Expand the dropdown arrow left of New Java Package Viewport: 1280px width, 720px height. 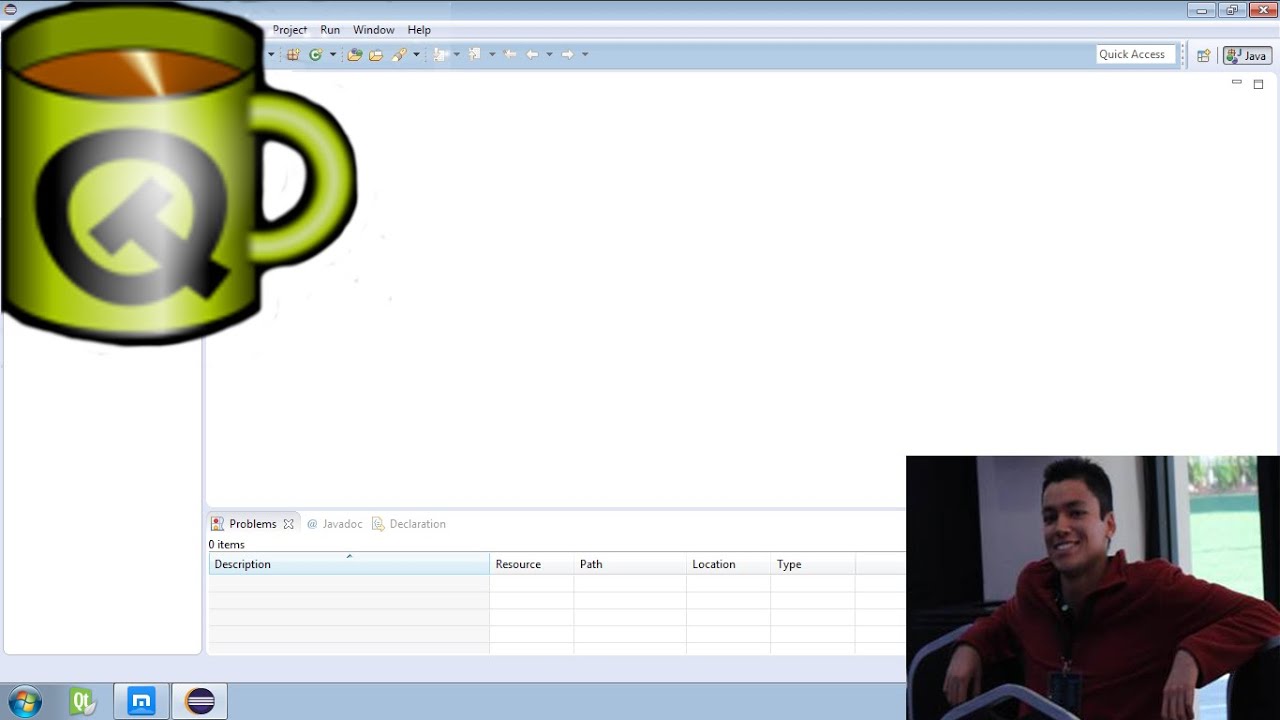pos(271,55)
